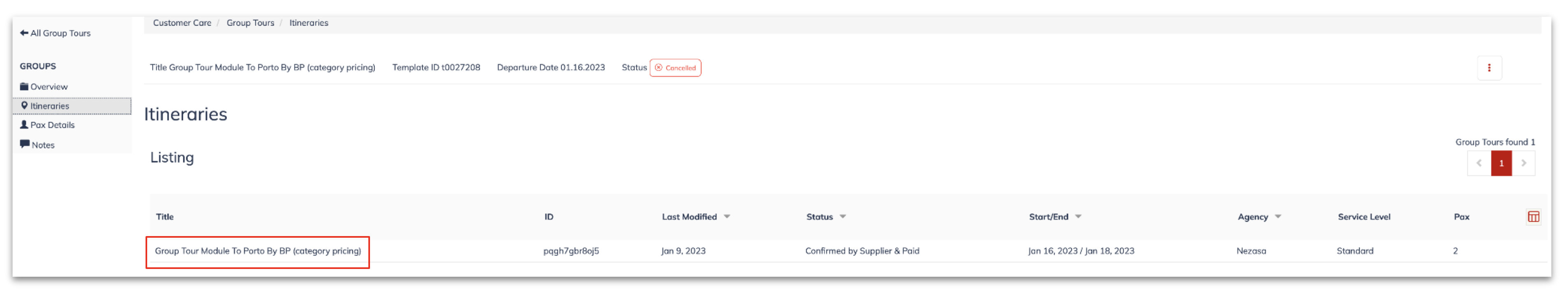
Task: Expand the Start/End sort arrow
Action: 1078,217
